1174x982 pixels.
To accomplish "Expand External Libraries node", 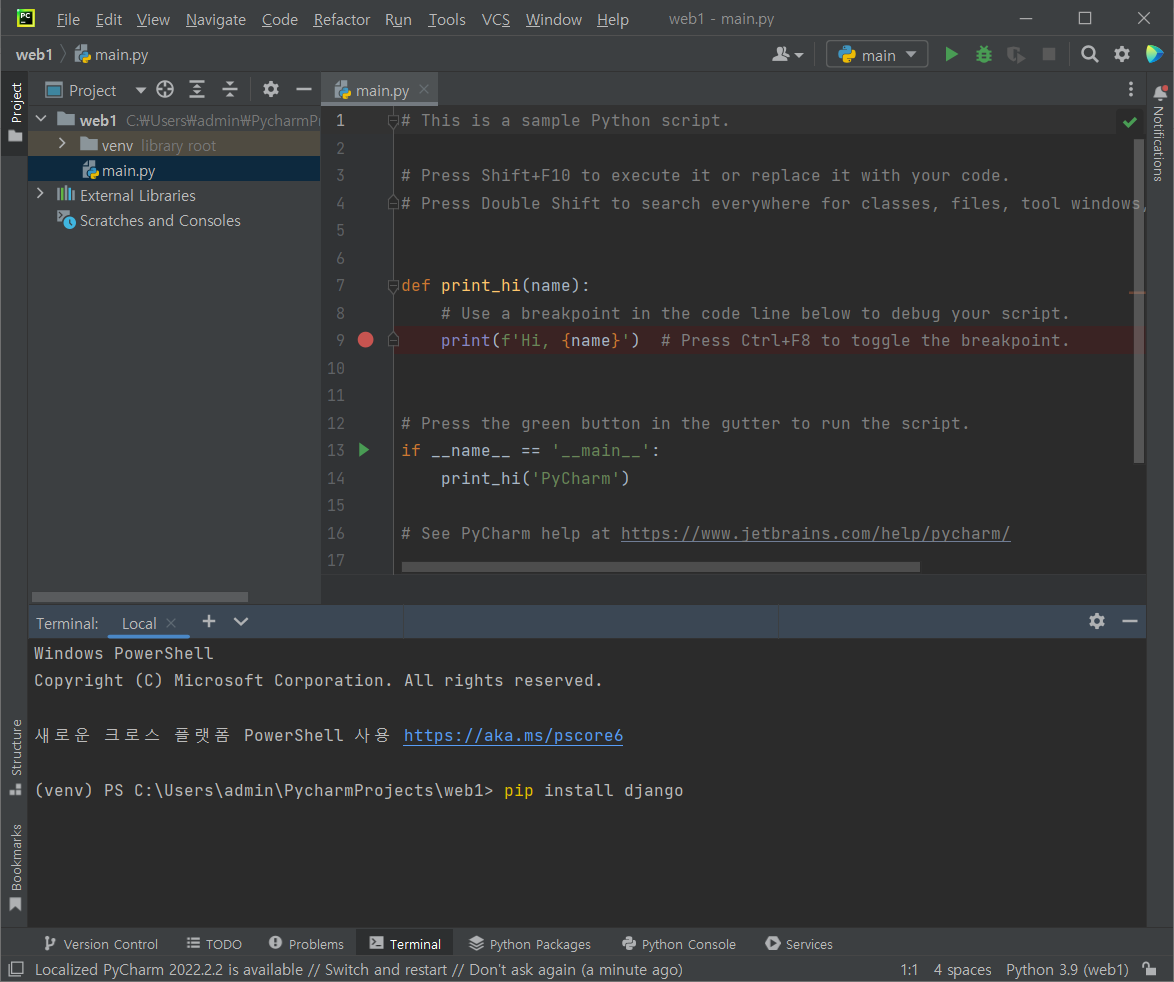I will pos(40,194).
